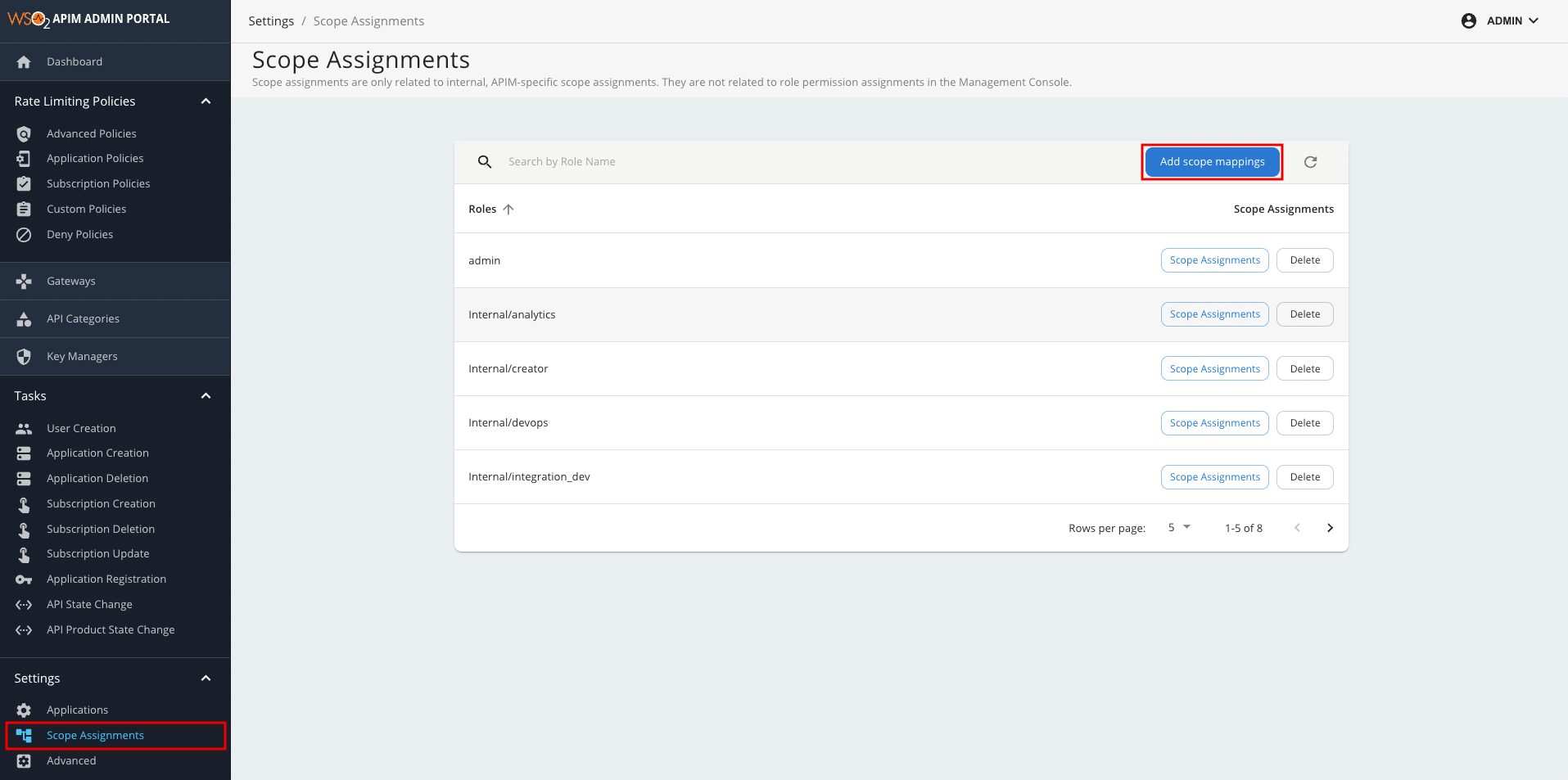This screenshot has height=780, width=1568.
Task: Click the Add scope mappings button
Action: click(x=1212, y=161)
